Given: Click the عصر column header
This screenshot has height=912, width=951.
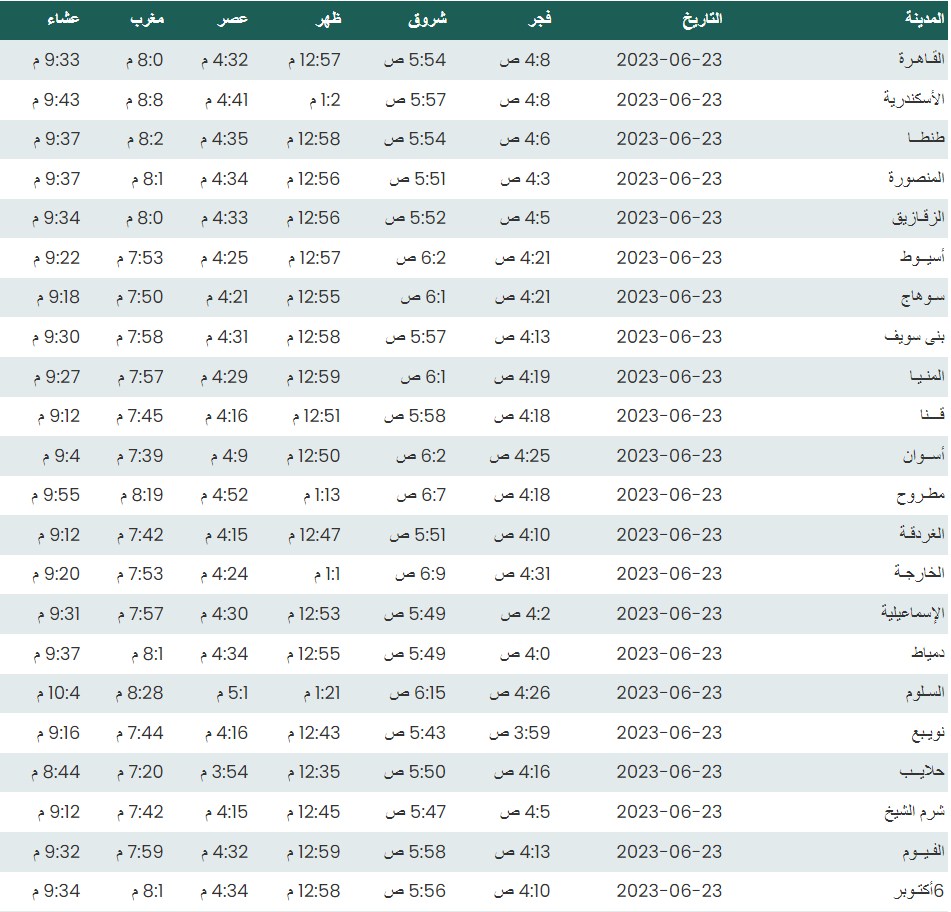Looking at the screenshot, I should tap(234, 19).
